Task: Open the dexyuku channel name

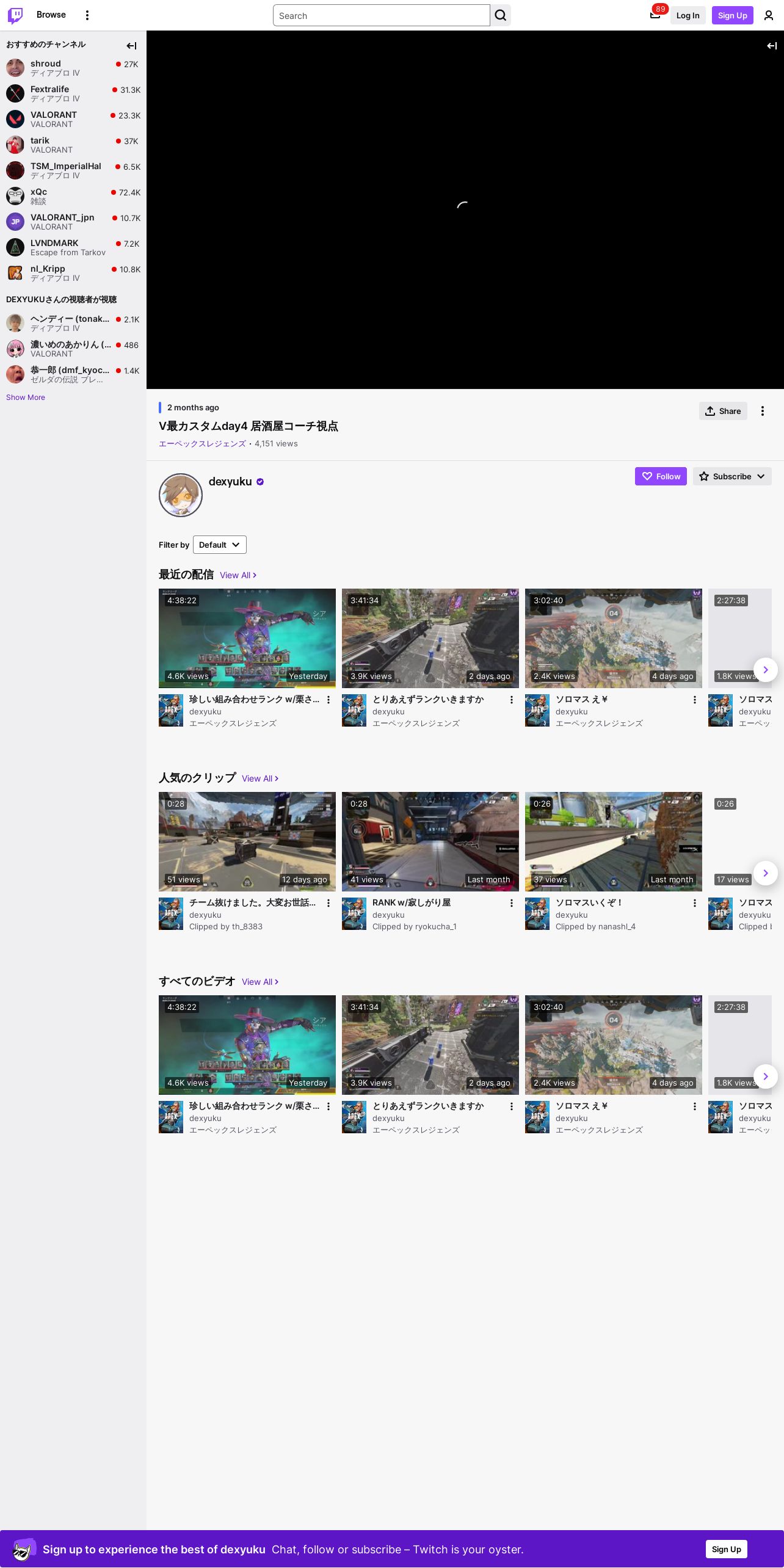Action: [x=230, y=481]
